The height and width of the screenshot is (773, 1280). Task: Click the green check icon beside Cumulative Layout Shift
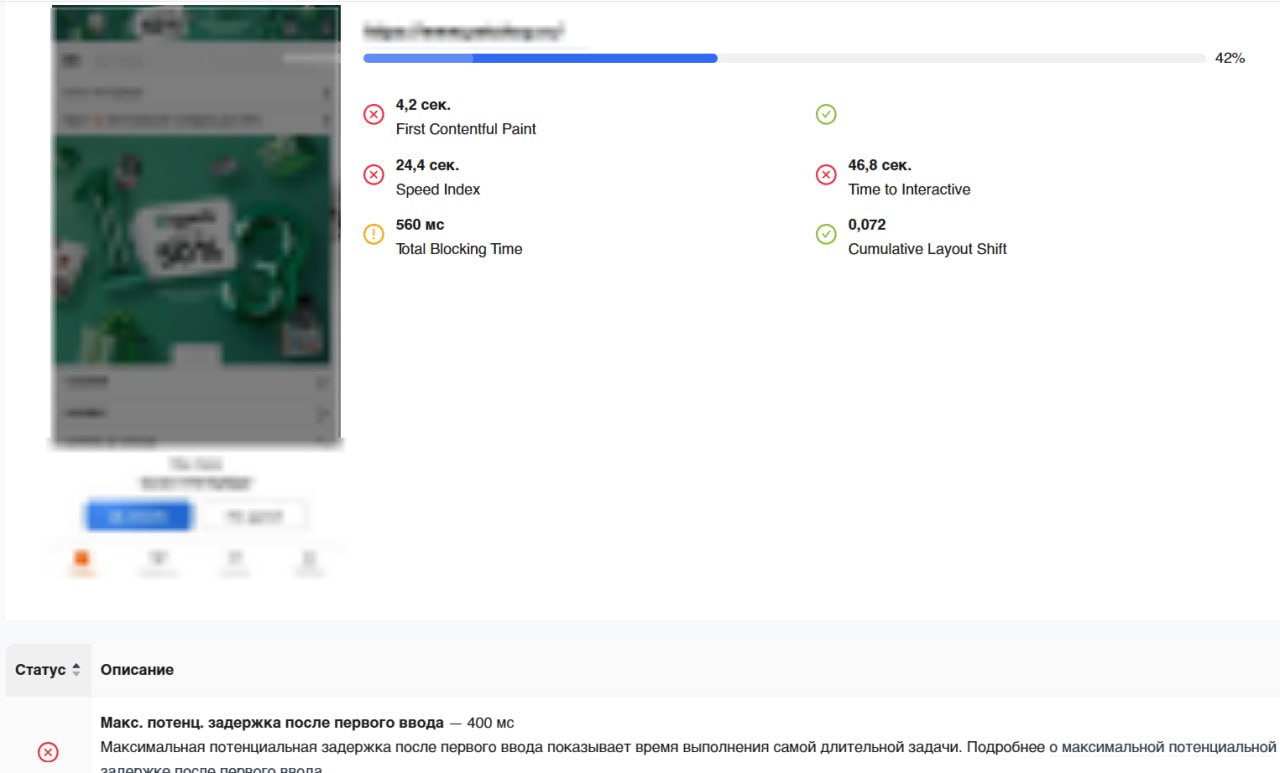click(x=826, y=235)
